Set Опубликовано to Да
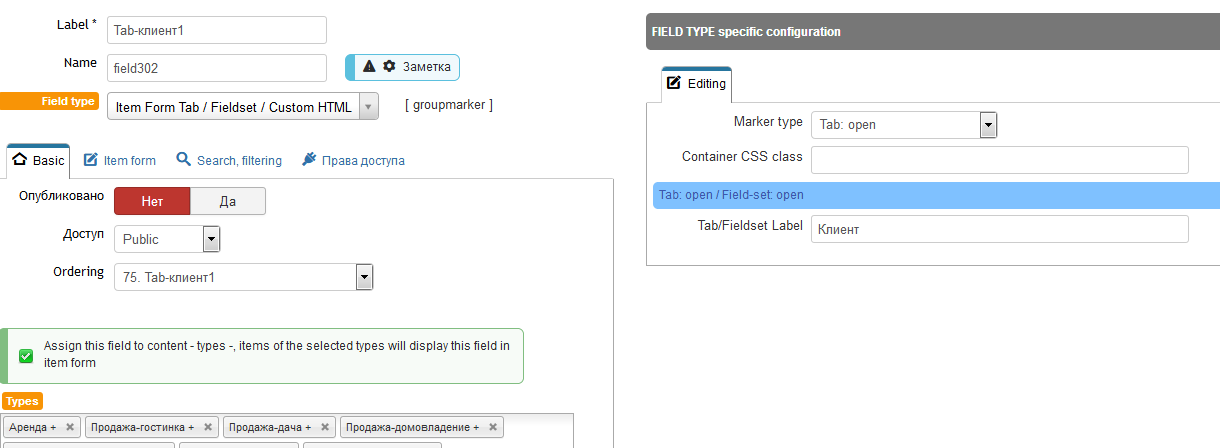Screen dimensions: 1220x448 point(228,201)
